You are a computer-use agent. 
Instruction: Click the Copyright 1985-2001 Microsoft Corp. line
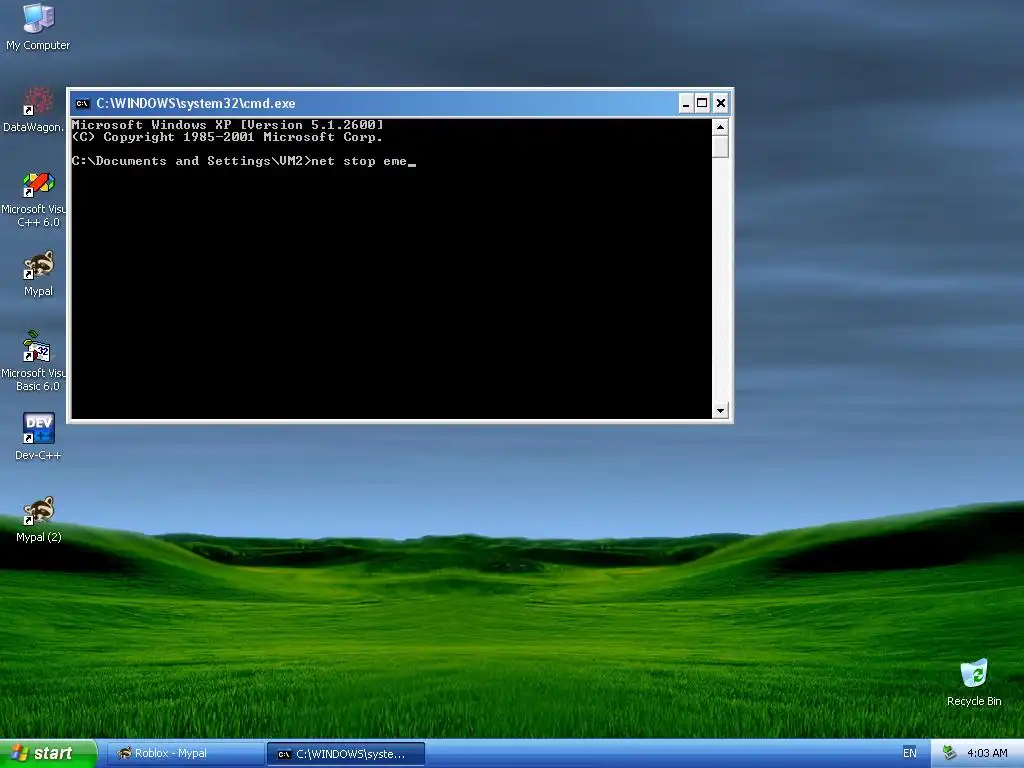click(227, 137)
